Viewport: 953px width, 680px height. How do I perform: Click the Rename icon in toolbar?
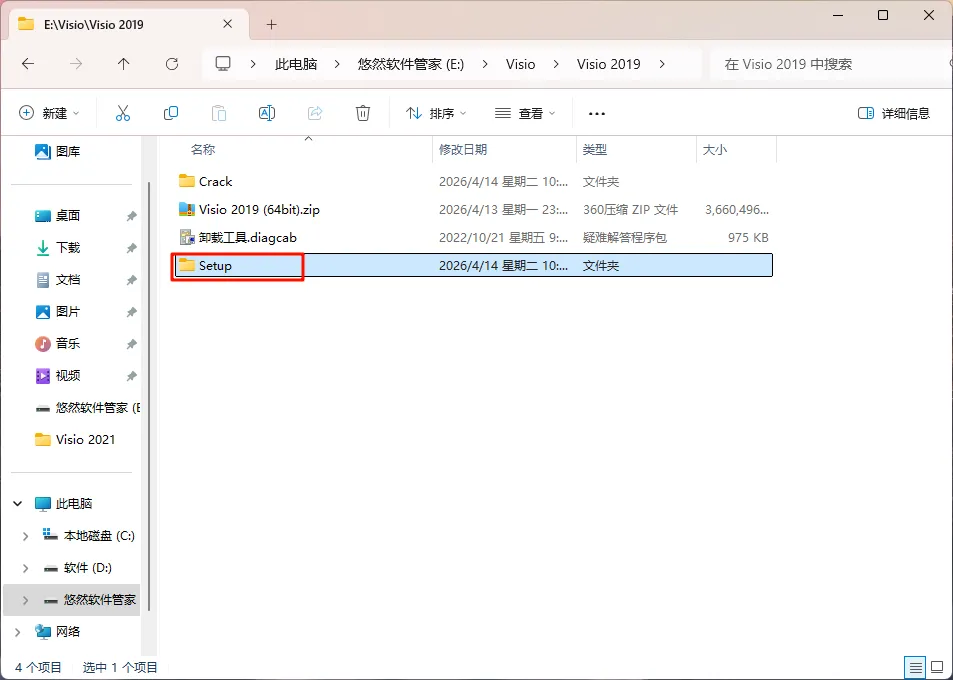point(267,113)
